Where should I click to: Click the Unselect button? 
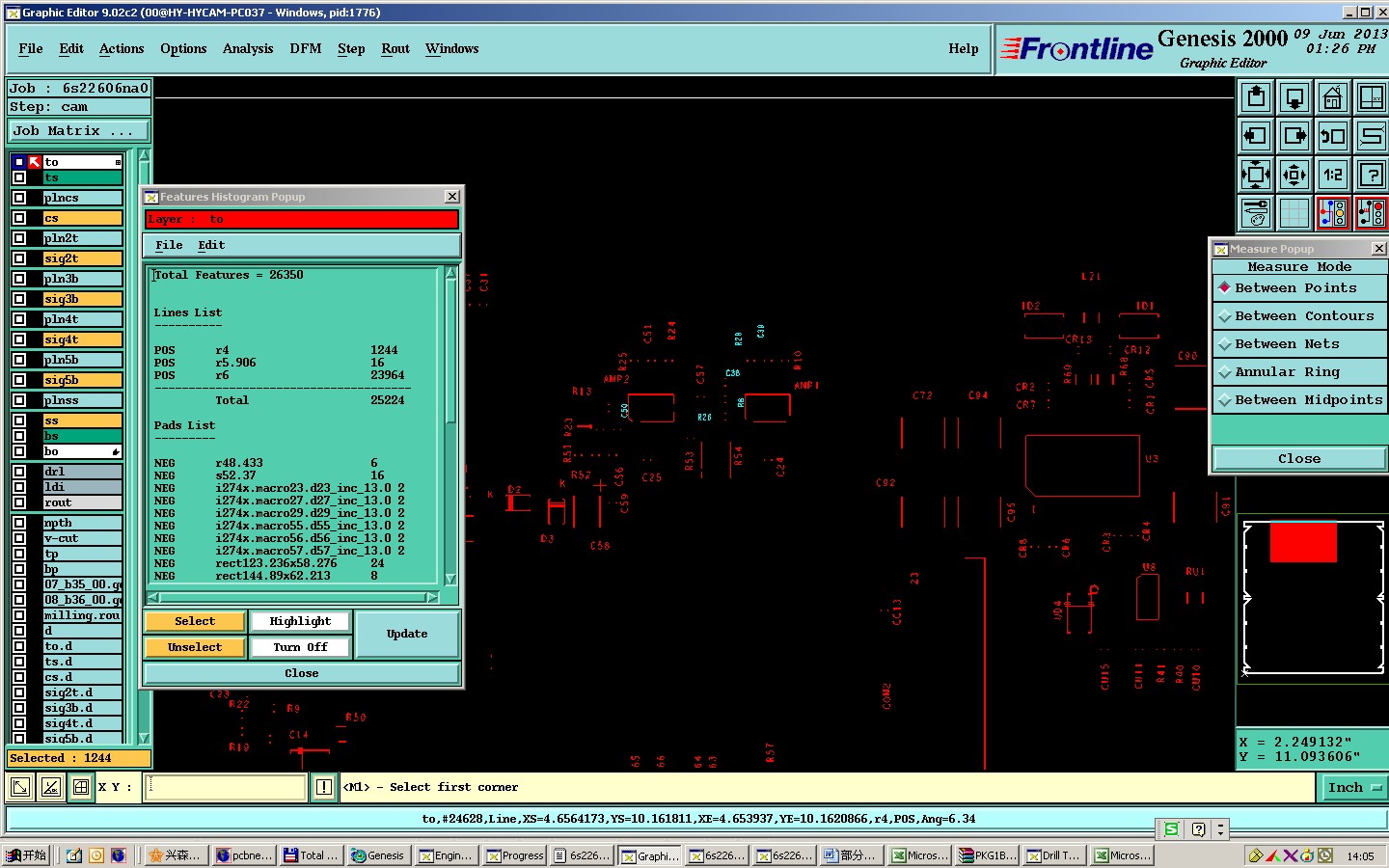coord(195,647)
